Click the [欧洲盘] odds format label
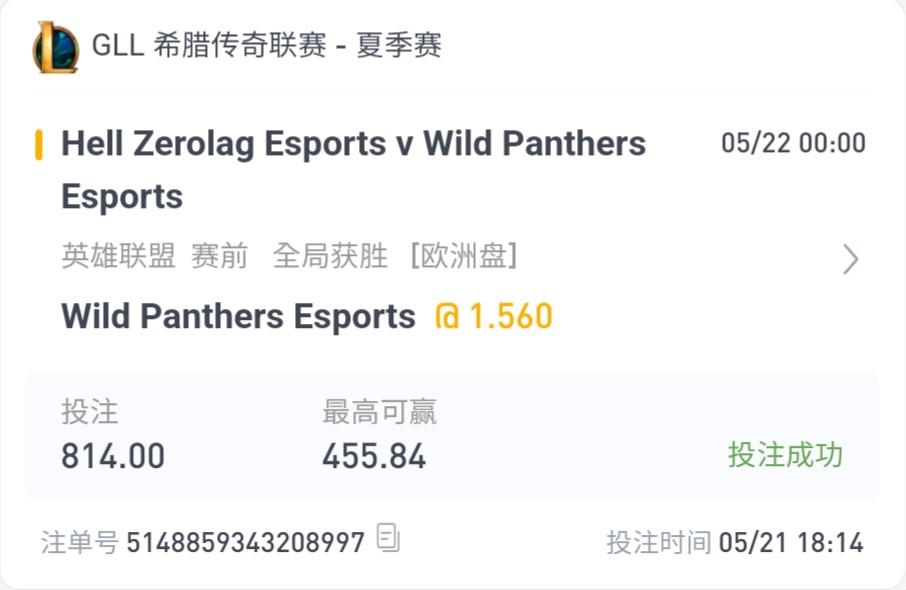The height and width of the screenshot is (590, 906). 463,257
